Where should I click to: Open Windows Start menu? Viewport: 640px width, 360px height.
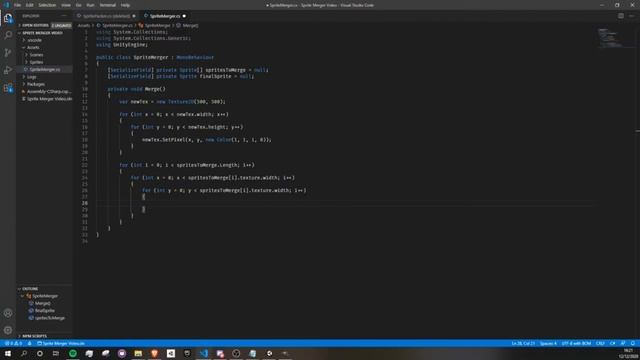pyautogui.click(x=8, y=353)
